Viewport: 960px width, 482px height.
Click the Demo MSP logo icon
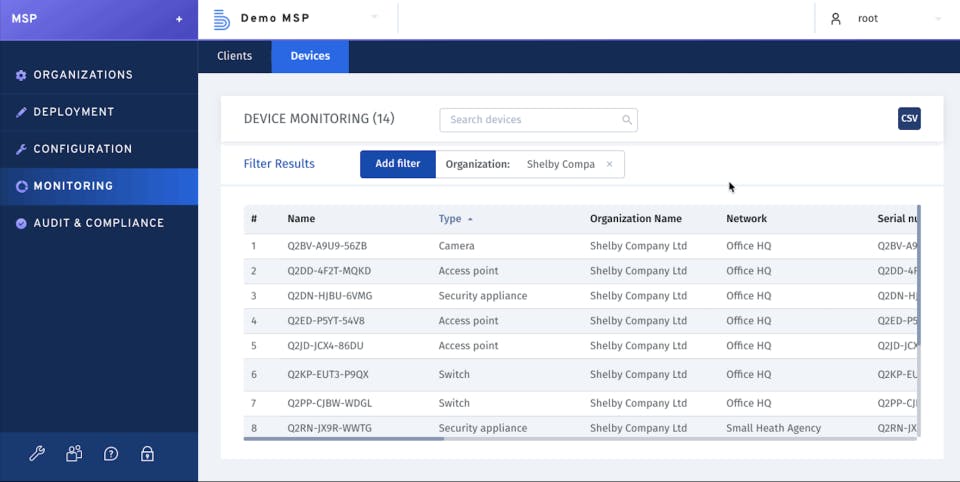point(222,19)
